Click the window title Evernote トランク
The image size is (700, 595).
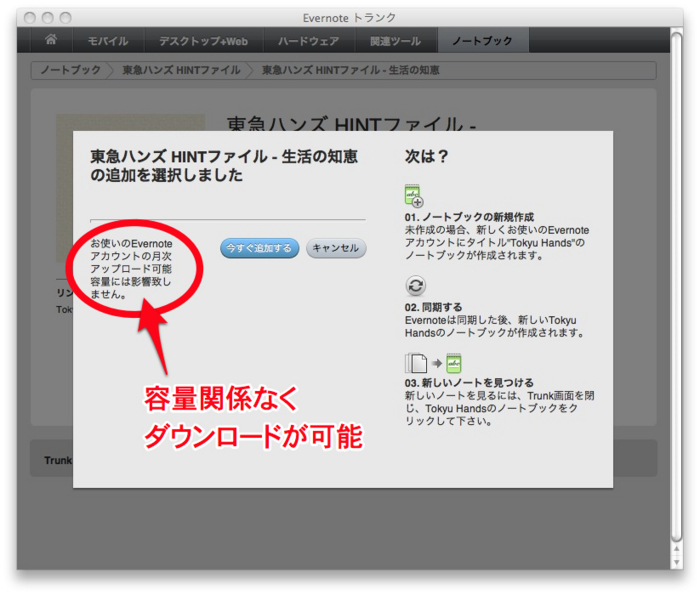349,18
